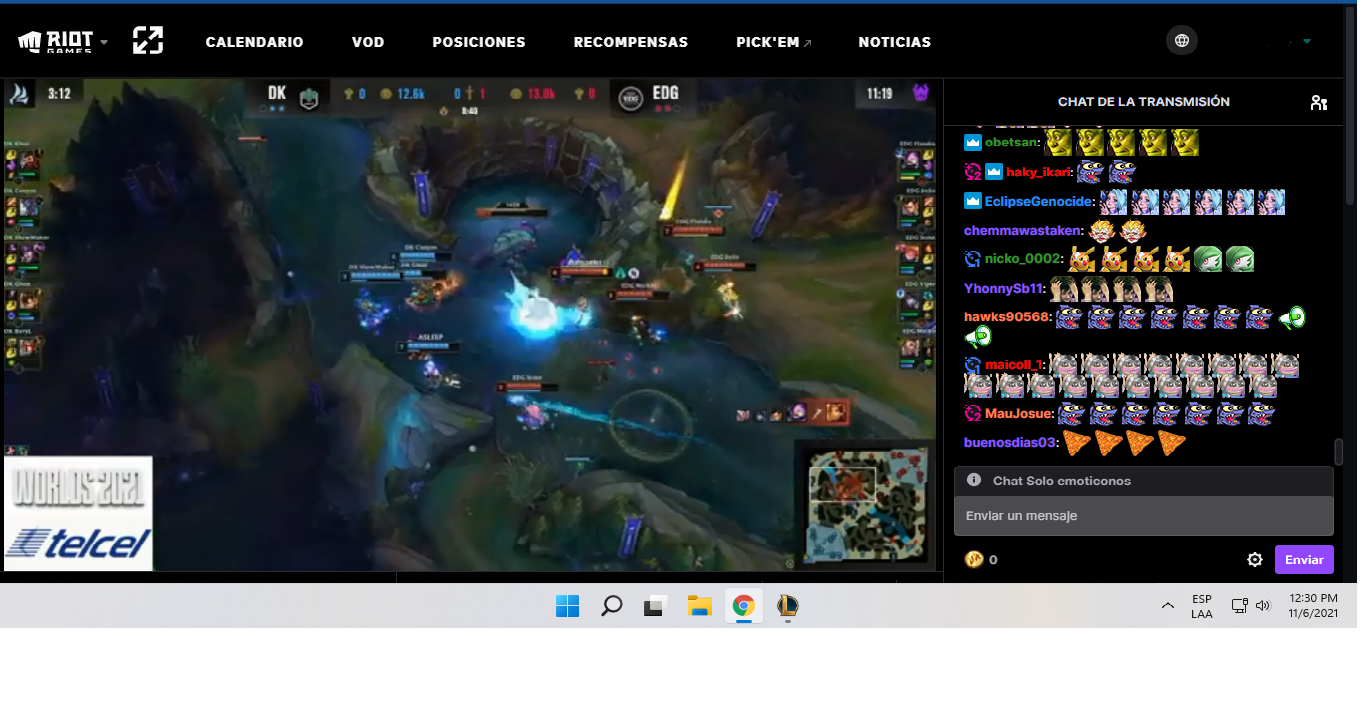Open the taskbar clock and date
Image resolution: width=1366 pixels, height=728 pixels.
coord(1314,606)
